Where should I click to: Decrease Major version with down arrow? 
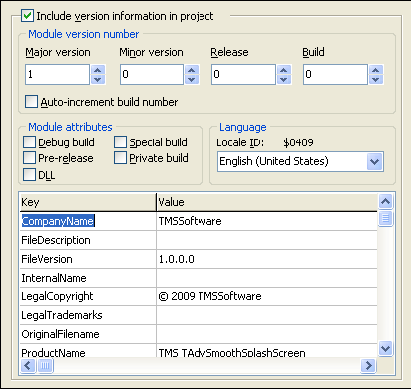[98, 79]
